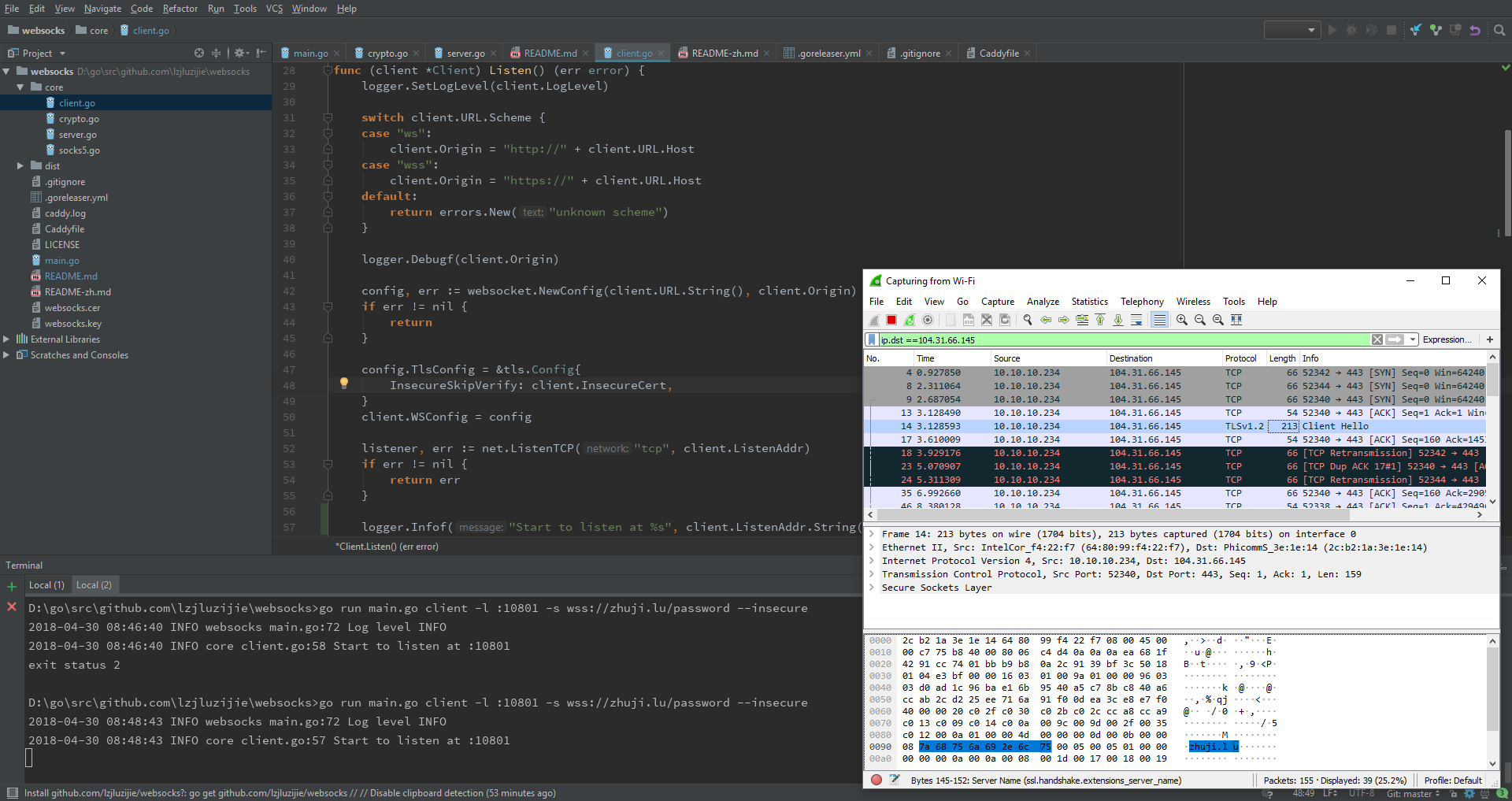
Task: Click the intention lightbulb in editor gutter
Action: 343,383
